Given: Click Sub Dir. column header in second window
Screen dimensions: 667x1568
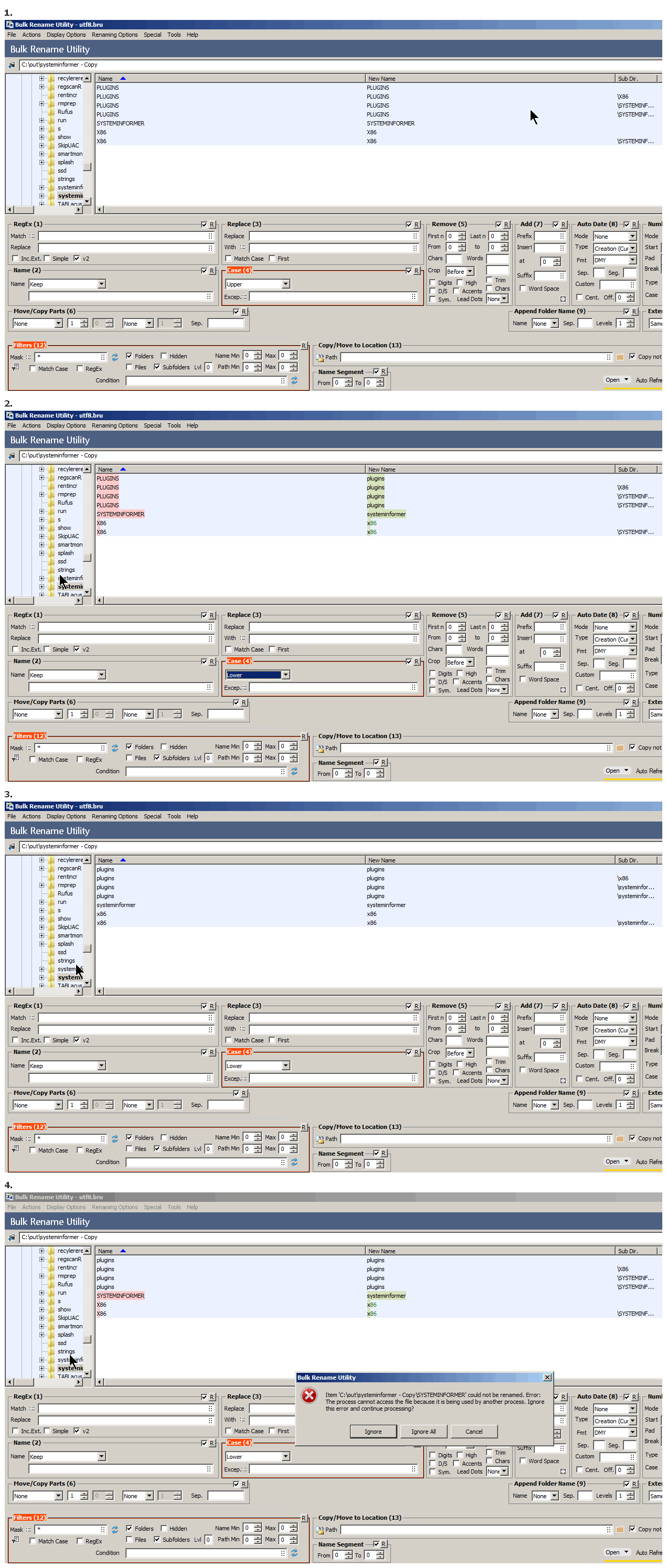Looking at the screenshot, I should [x=636, y=470].
